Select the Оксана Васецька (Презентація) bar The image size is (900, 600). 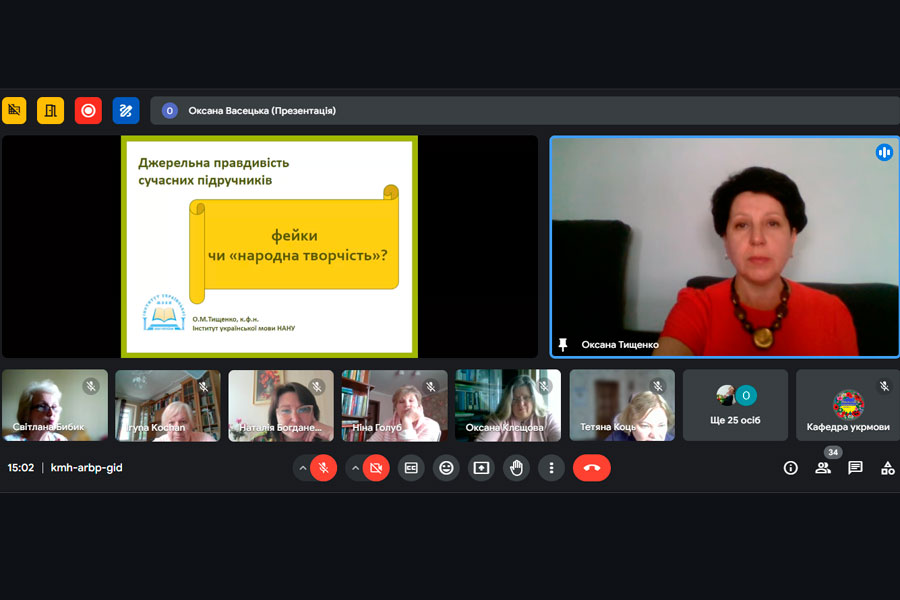point(525,111)
